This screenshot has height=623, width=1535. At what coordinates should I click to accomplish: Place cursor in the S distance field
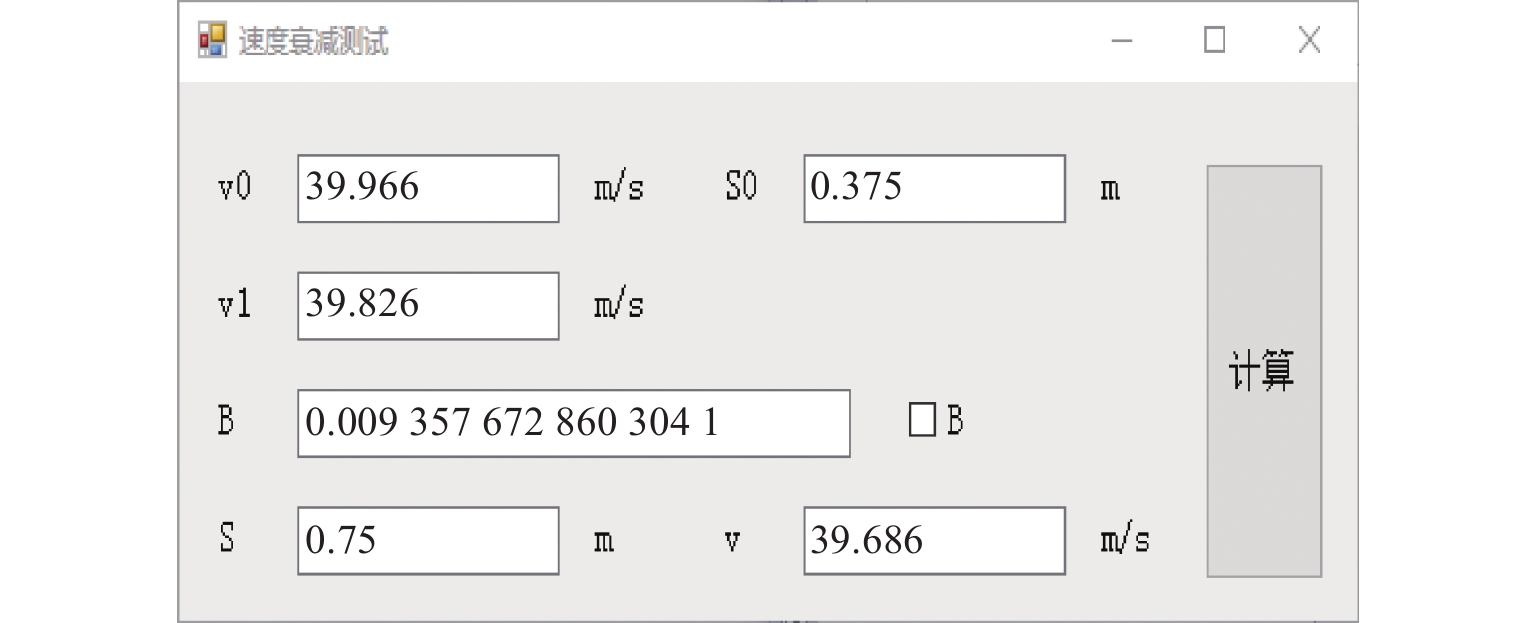(x=428, y=540)
